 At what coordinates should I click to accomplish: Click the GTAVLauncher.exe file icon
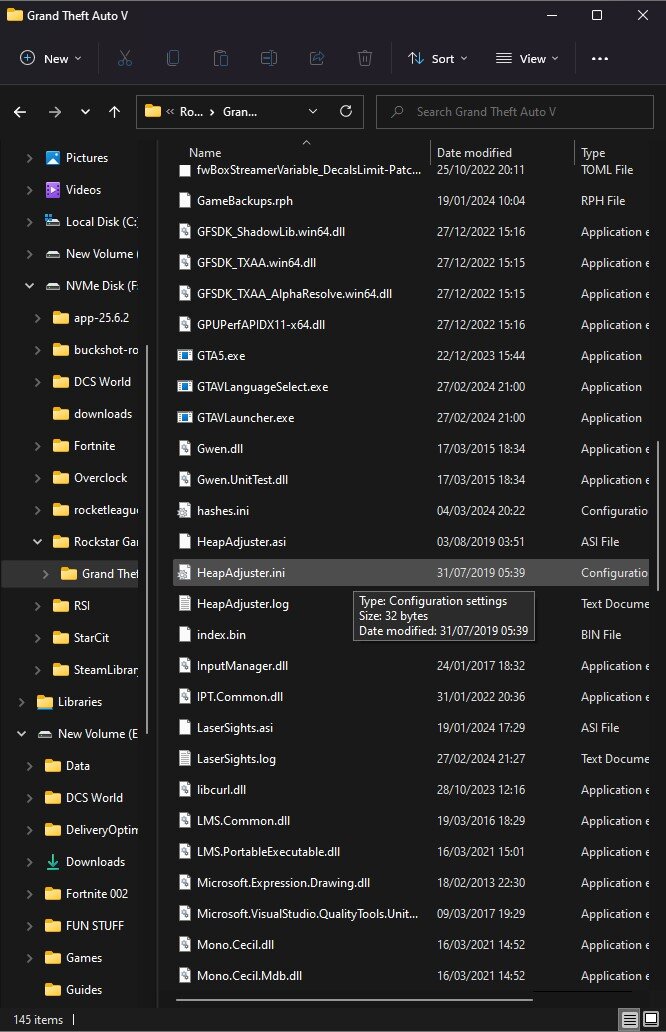coord(185,417)
